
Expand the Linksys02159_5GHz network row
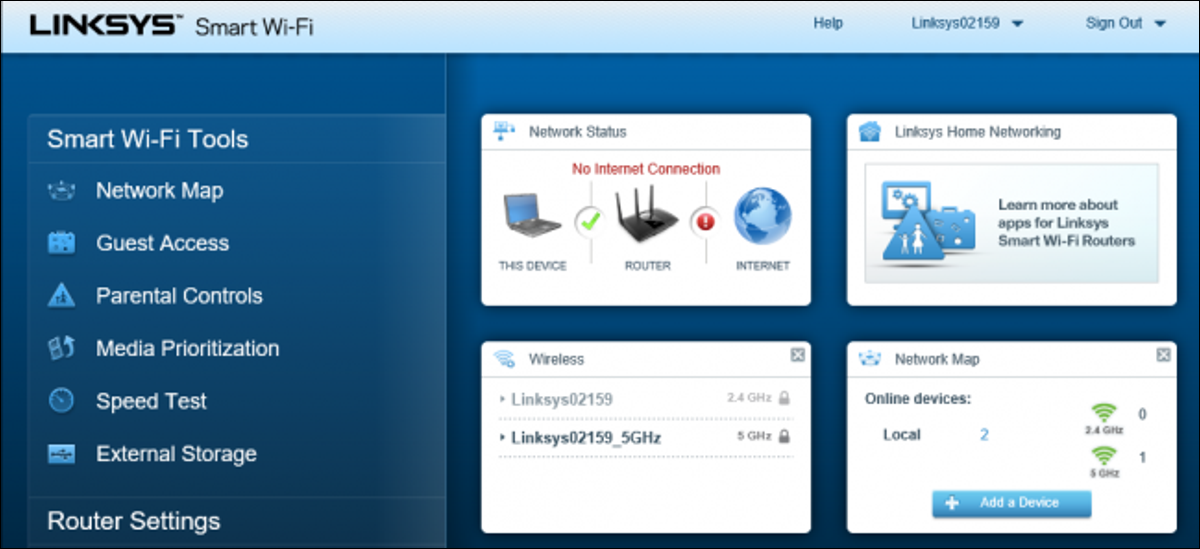(x=646, y=438)
